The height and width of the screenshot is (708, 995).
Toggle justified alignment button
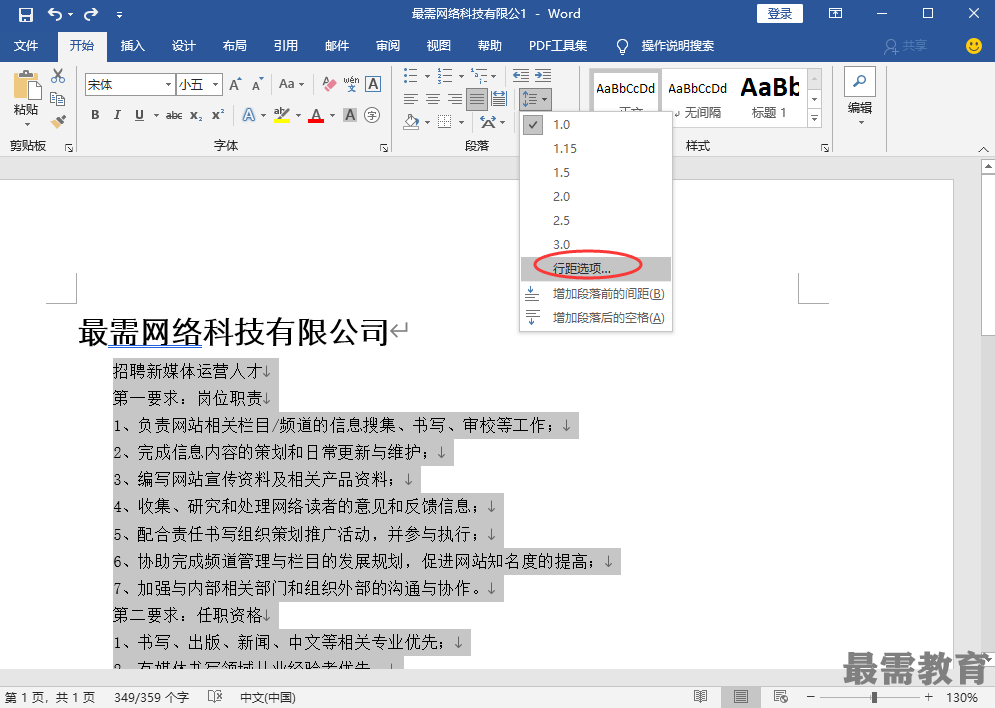coord(477,99)
